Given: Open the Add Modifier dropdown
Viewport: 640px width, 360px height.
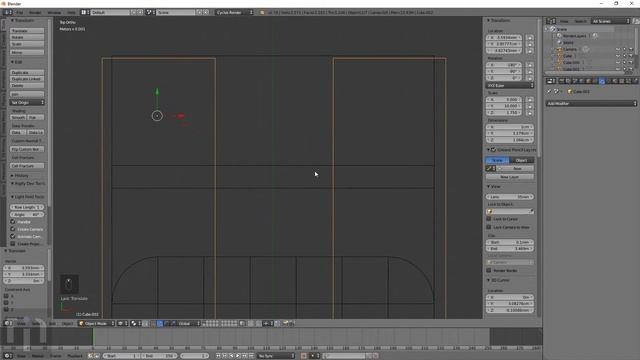Looking at the screenshot, I should (591, 104).
